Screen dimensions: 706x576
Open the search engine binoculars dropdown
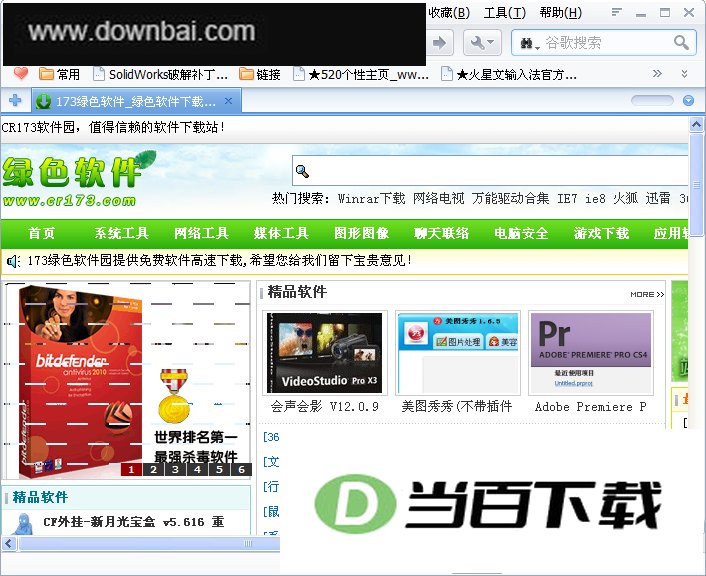530,44
